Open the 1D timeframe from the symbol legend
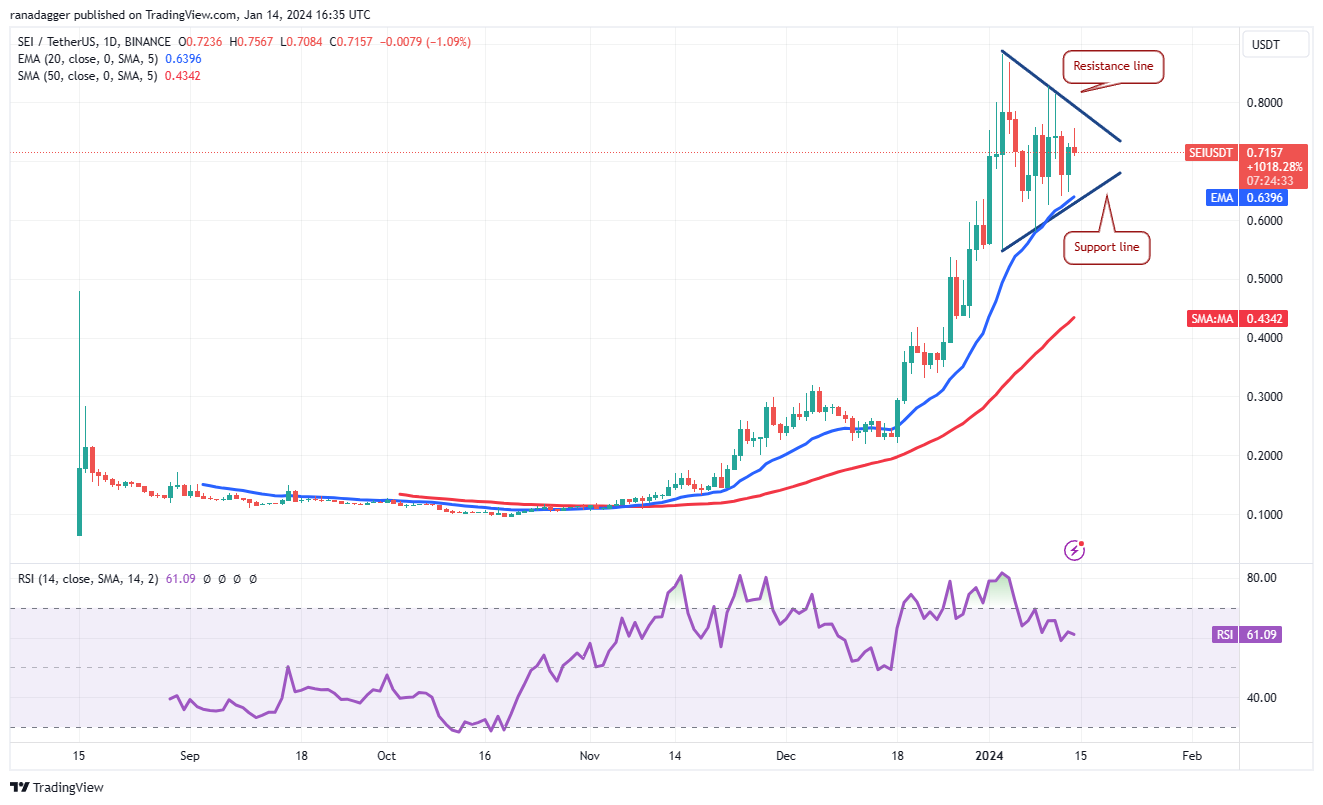Image resolution: width=1323 pixels, height=805 pixels. tap(111, 41)
